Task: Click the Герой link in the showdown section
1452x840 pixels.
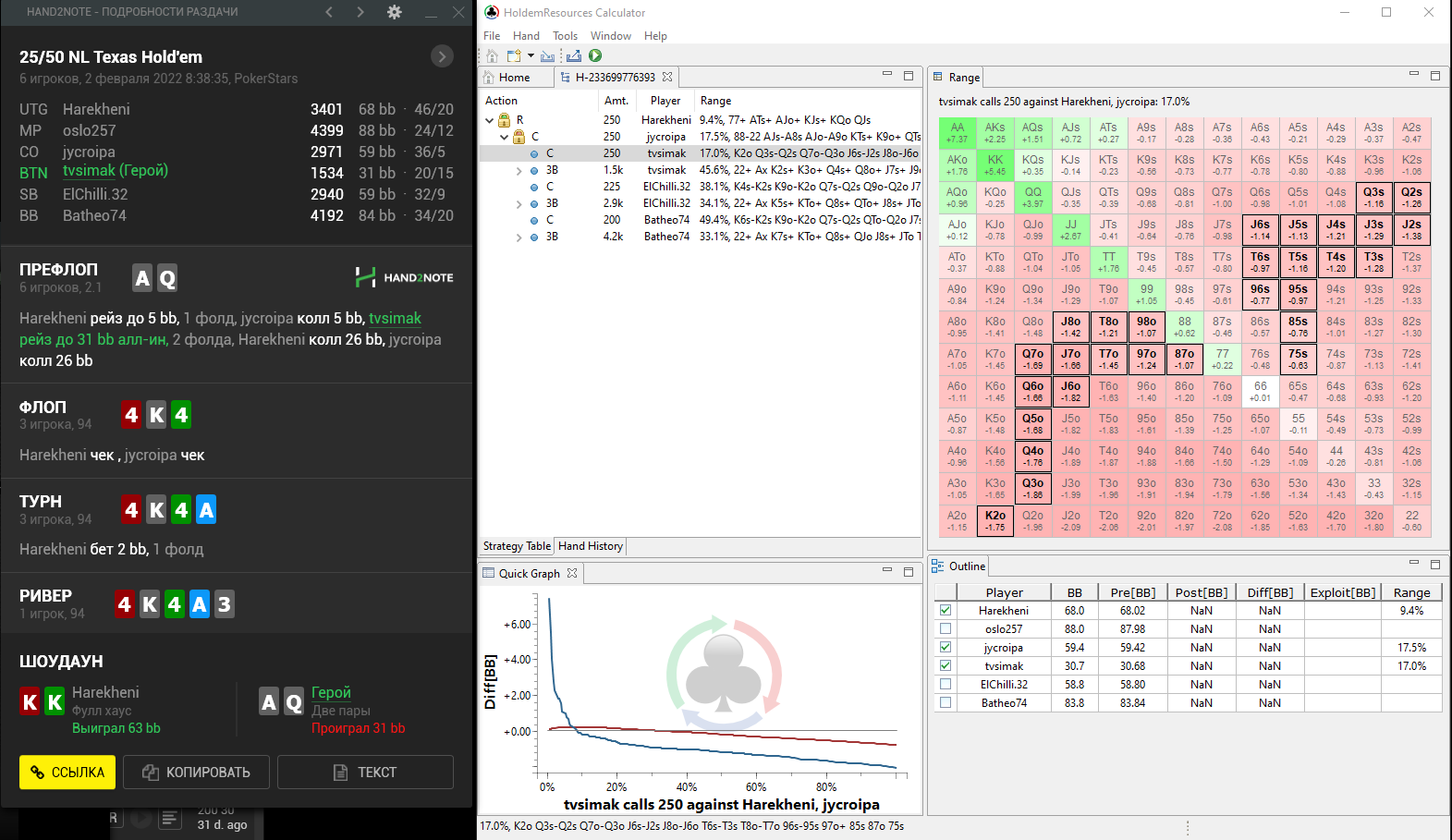Action: [x=331, y=692]
